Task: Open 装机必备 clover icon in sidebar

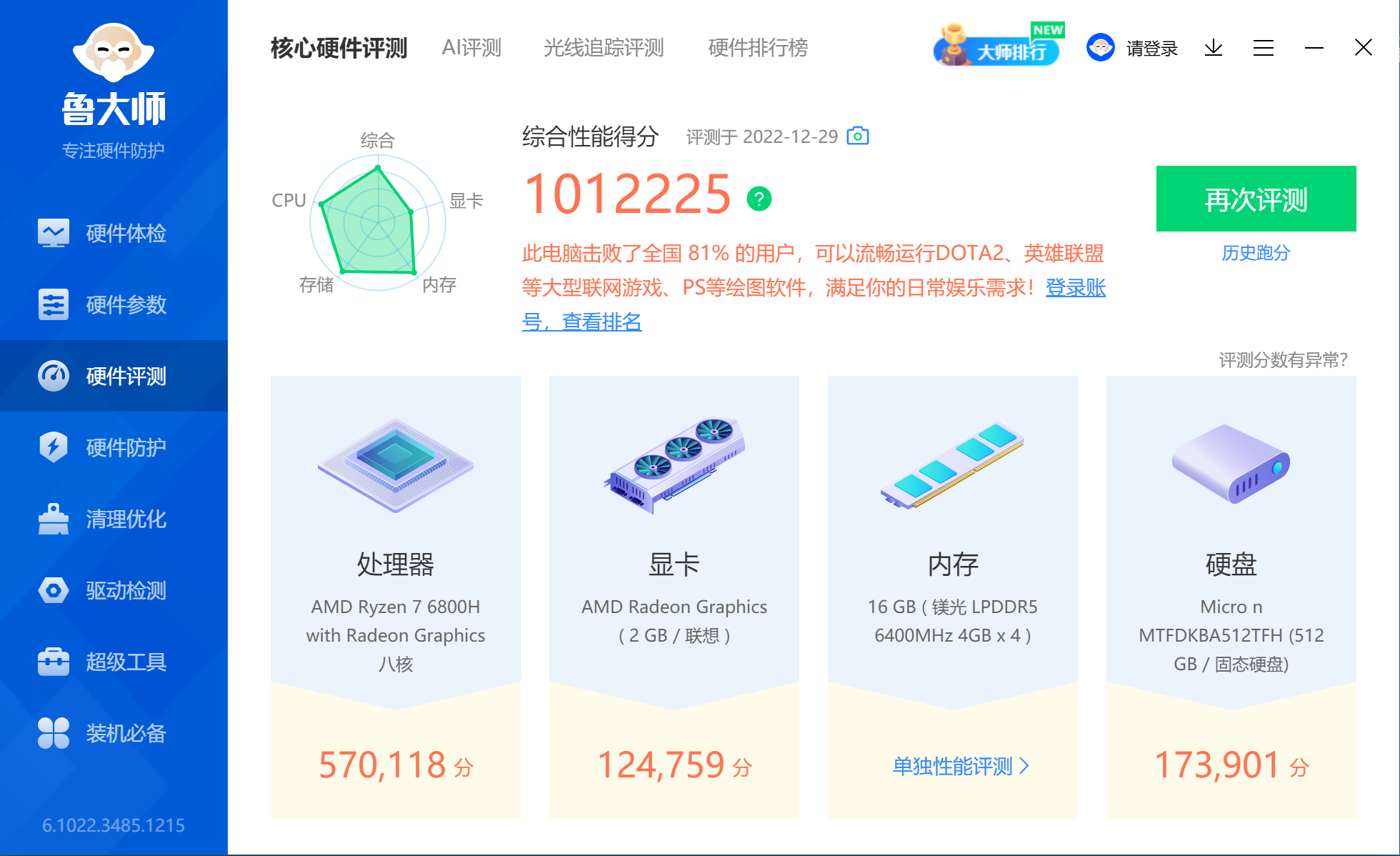Action: pos(54,733)
